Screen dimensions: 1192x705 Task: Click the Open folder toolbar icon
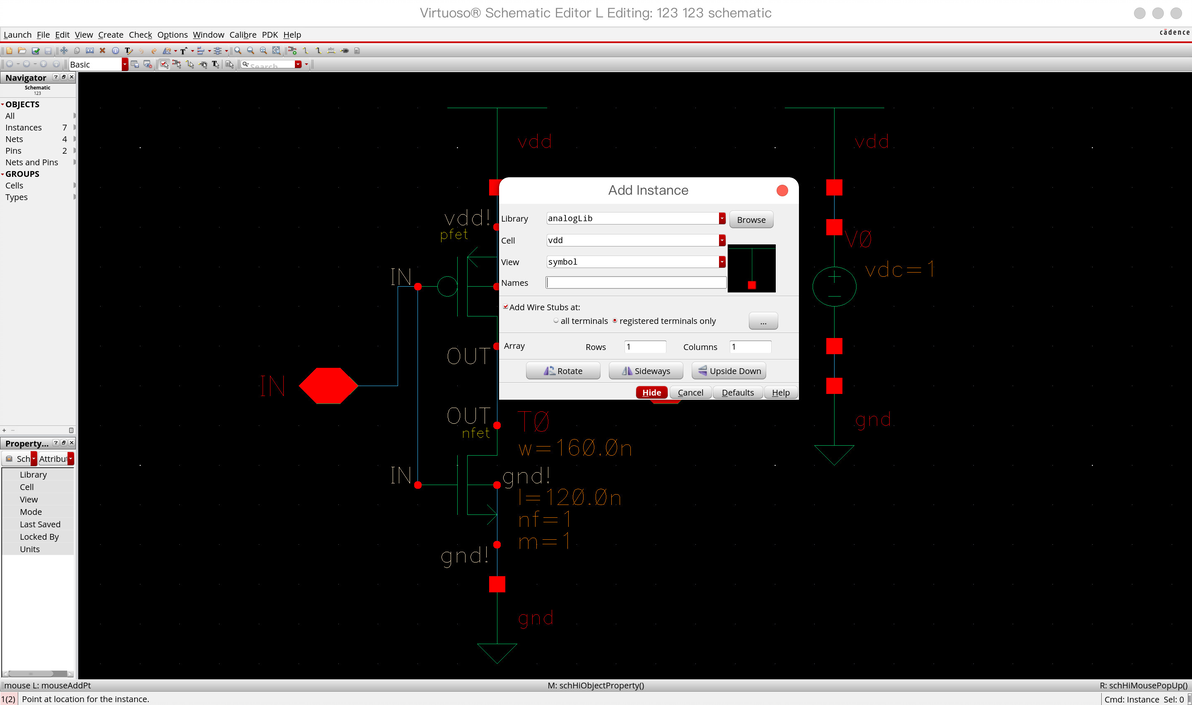pos(22,51)
